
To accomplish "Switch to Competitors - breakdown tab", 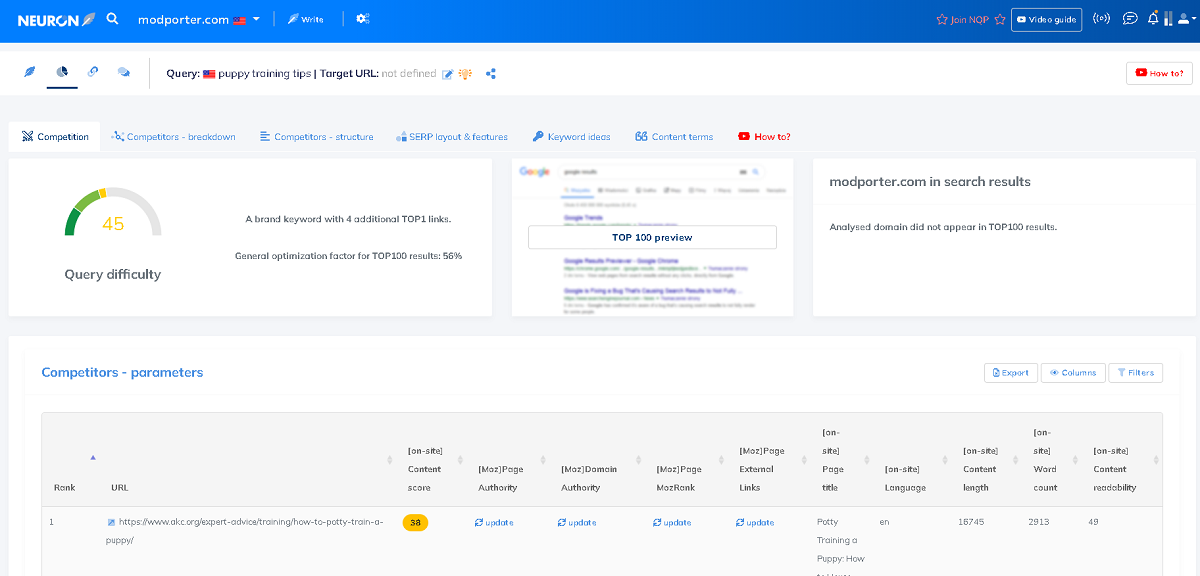I will [174, 137].
